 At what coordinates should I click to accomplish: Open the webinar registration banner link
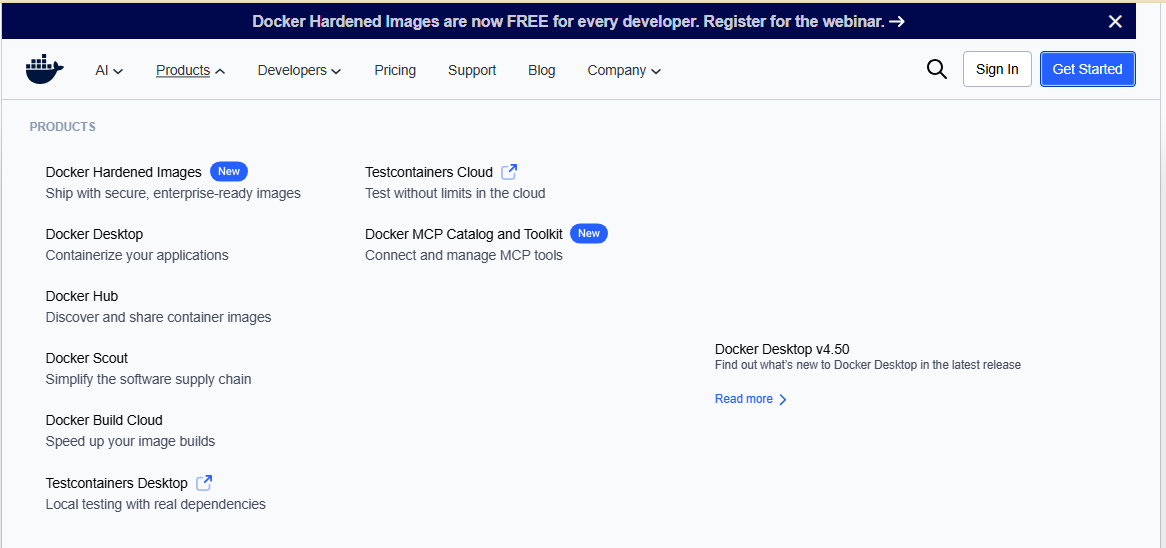[579, 22]
